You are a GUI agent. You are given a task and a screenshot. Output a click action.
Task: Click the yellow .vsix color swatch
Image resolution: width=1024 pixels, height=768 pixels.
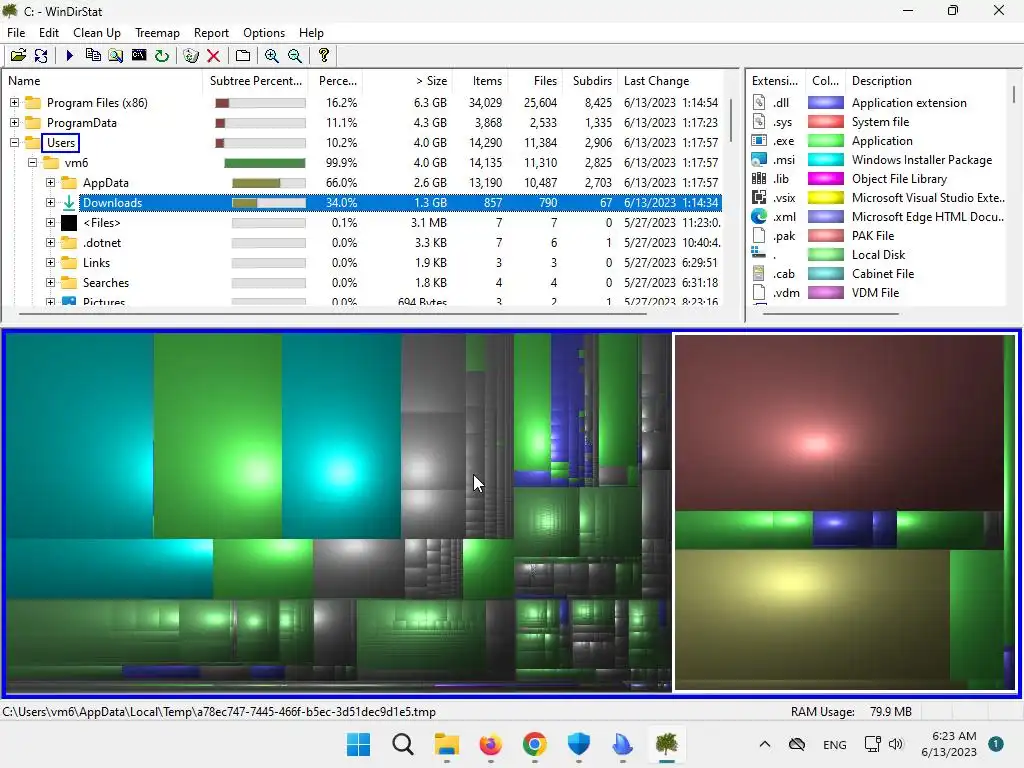pos(825,197)
